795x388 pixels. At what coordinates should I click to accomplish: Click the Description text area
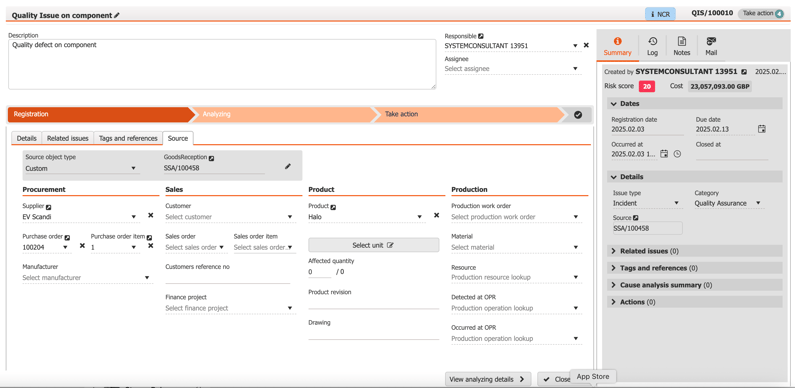pos(222,64)
